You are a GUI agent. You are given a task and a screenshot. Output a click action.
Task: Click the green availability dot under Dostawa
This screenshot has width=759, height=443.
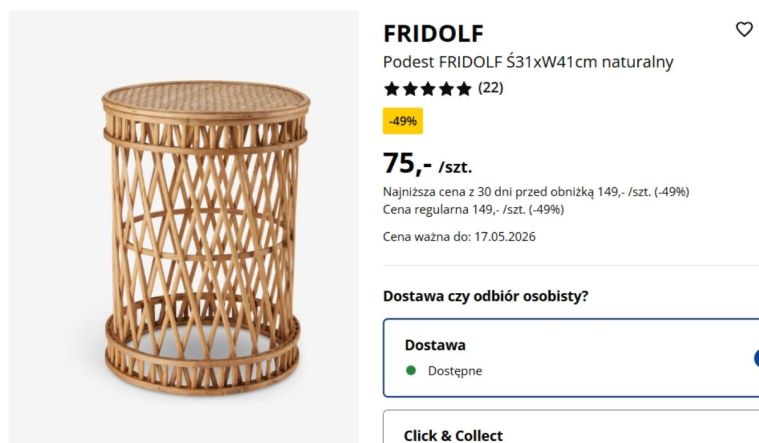coord(411,370)
